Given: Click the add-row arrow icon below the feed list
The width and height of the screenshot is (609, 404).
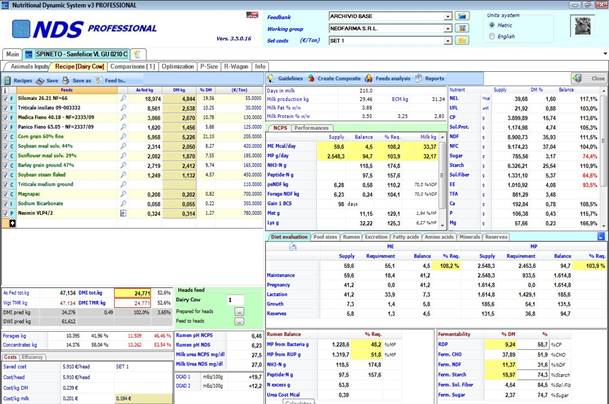Looking at the screenshot, I should 12,223.
